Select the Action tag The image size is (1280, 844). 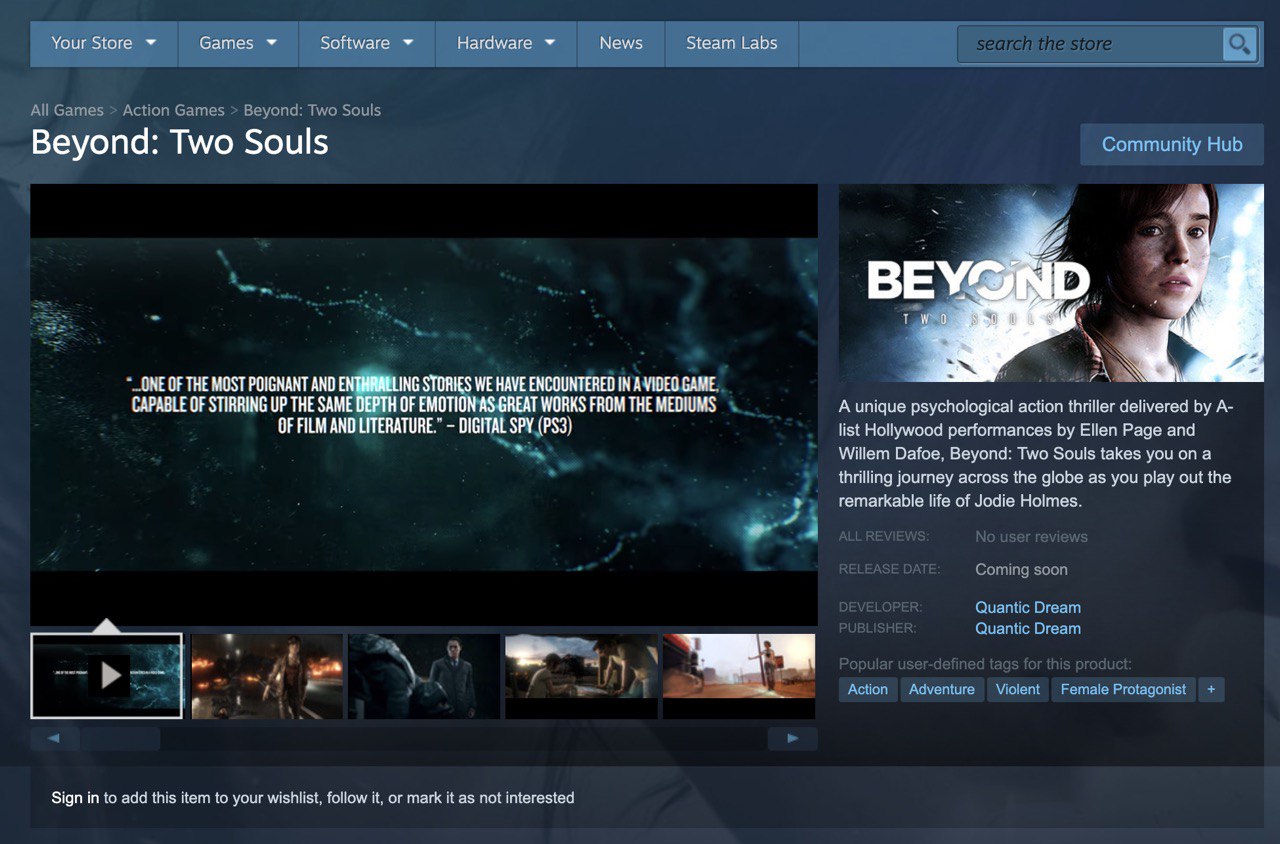tap(868, 689)
